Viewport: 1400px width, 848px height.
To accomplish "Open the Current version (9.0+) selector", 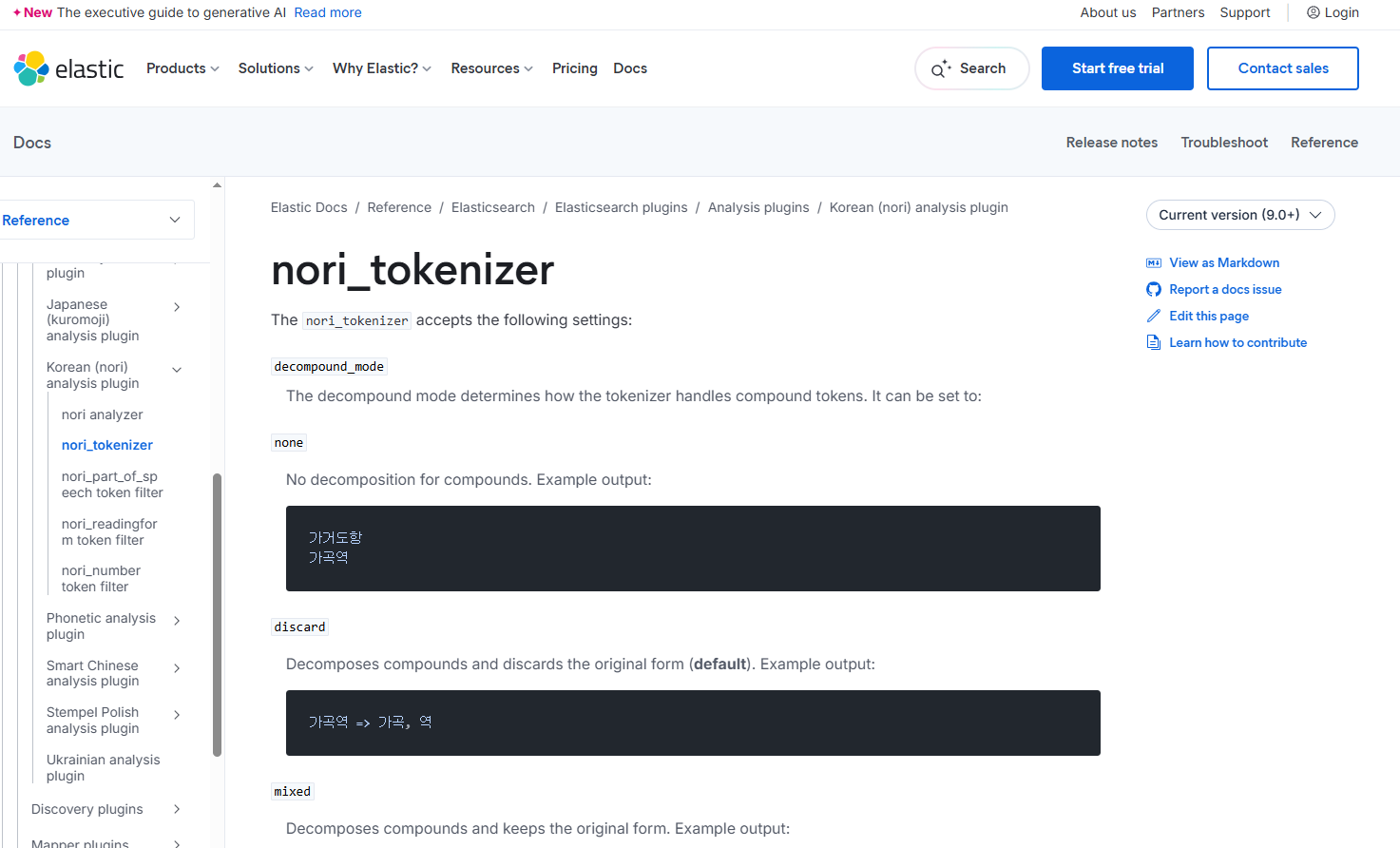I will (x=1240, y=215).
